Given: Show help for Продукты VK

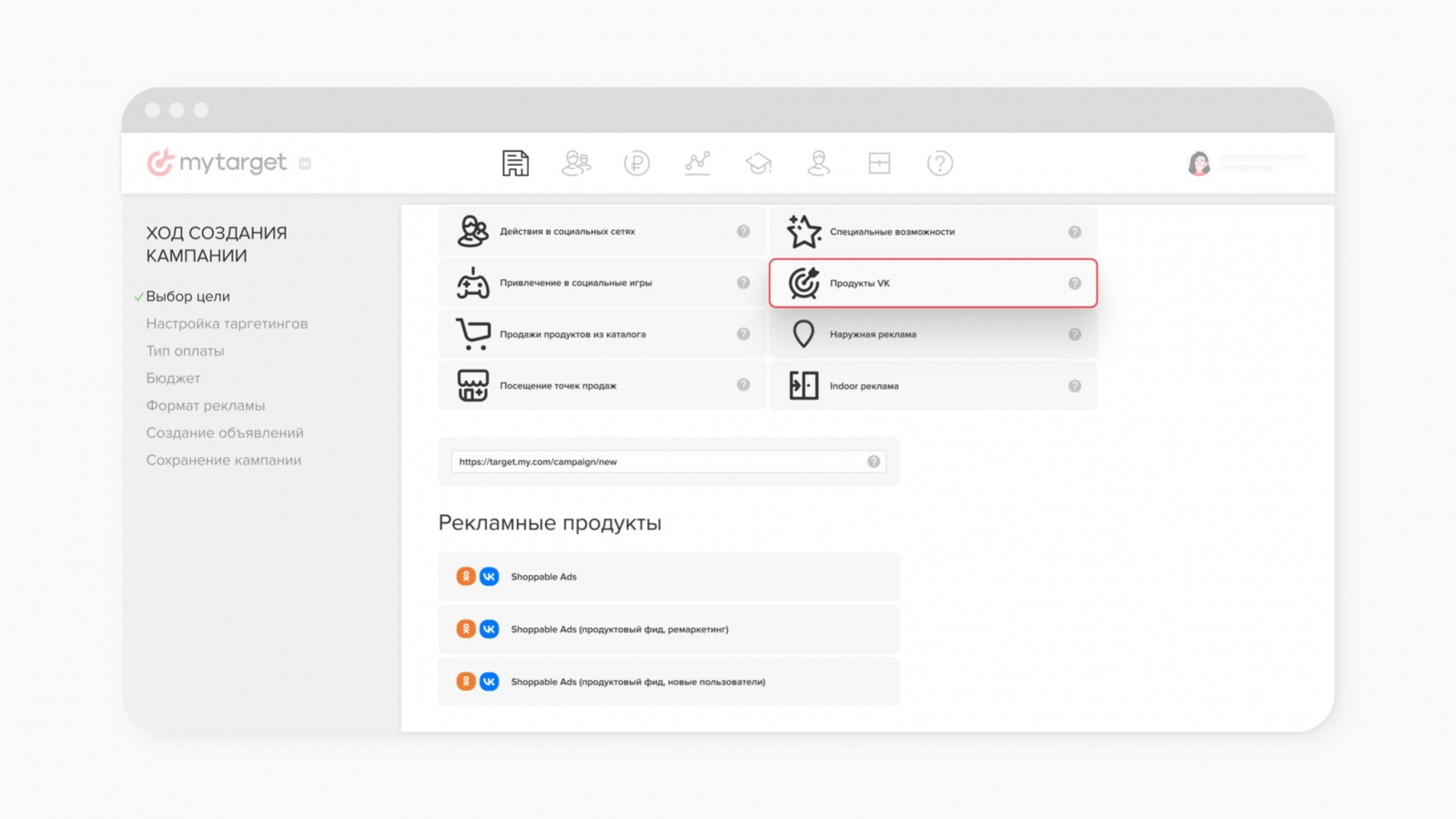Looking at the screenshot, I should (x=1075, y=283).
